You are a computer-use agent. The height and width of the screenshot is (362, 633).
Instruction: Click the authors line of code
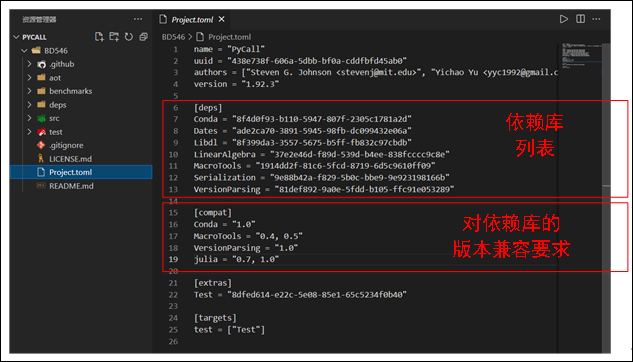pos(376,73)
